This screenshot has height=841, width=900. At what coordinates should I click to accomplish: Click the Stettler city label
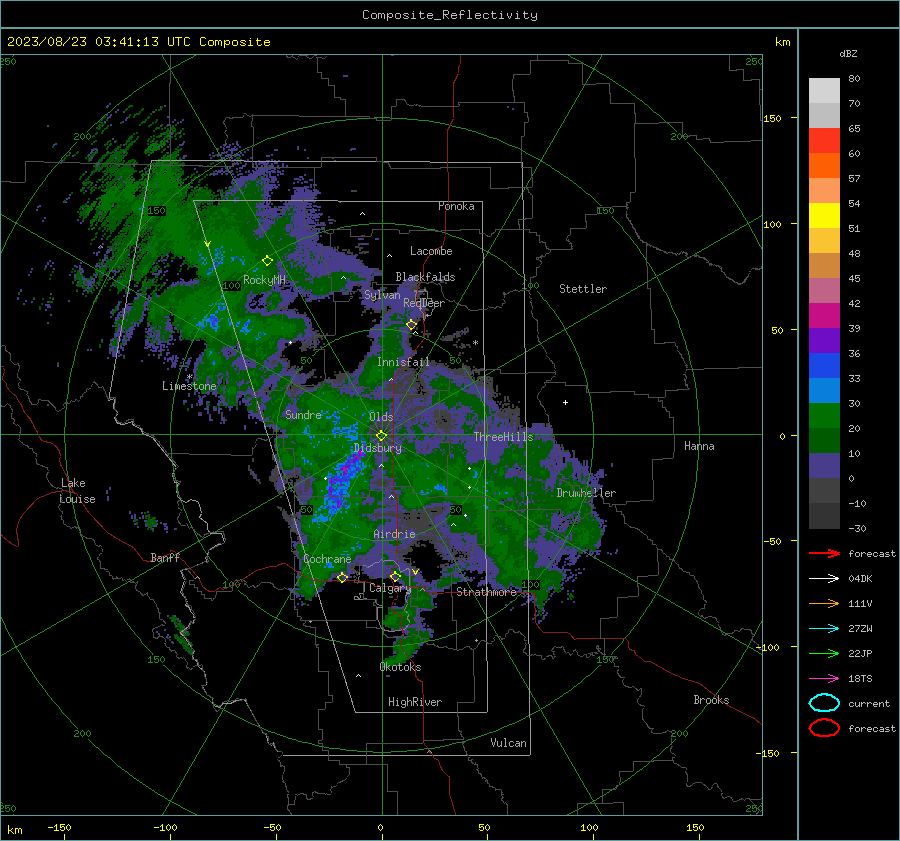[x=583, y=289]
